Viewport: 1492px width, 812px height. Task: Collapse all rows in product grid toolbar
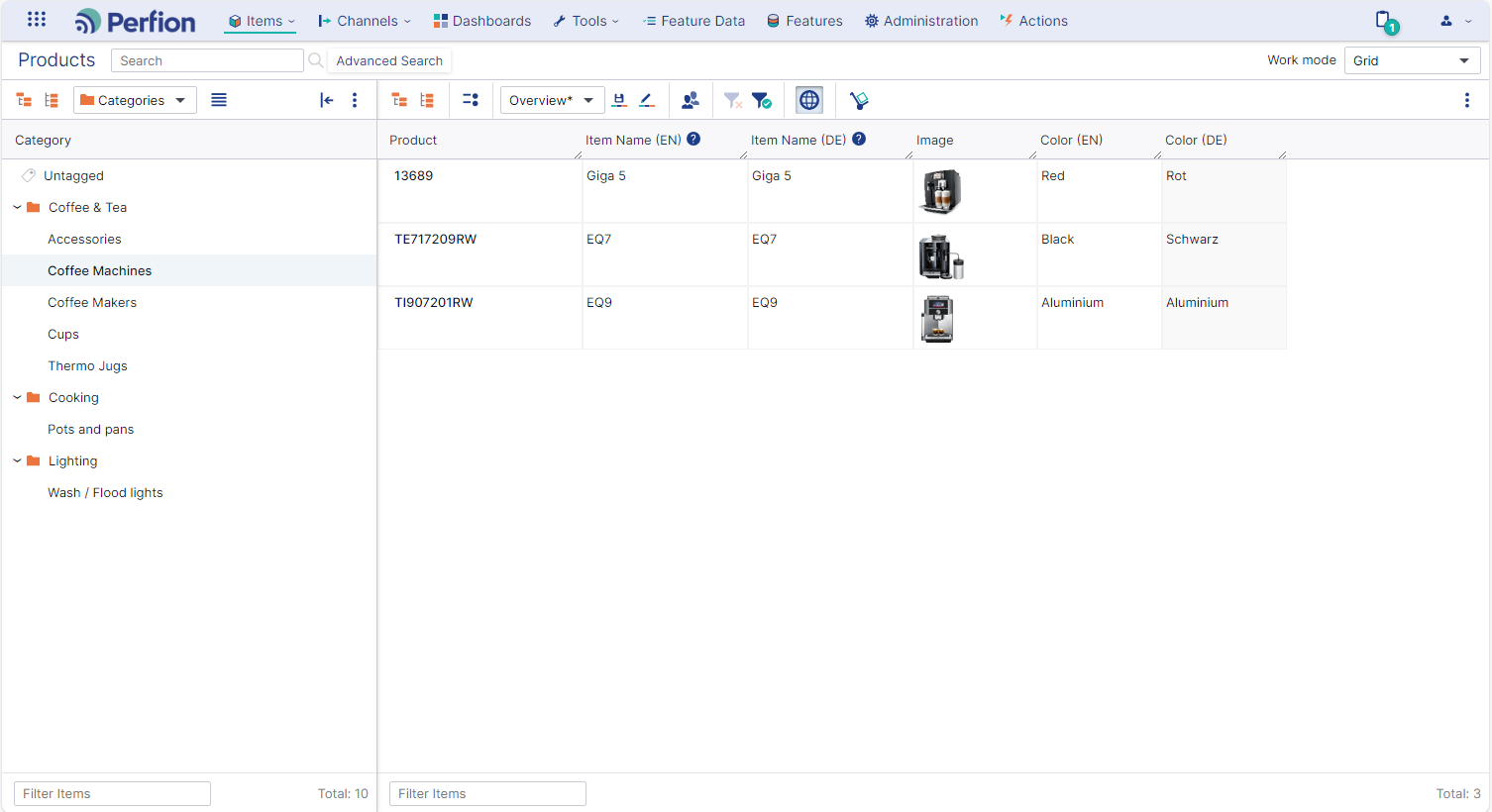click(427, 100)
